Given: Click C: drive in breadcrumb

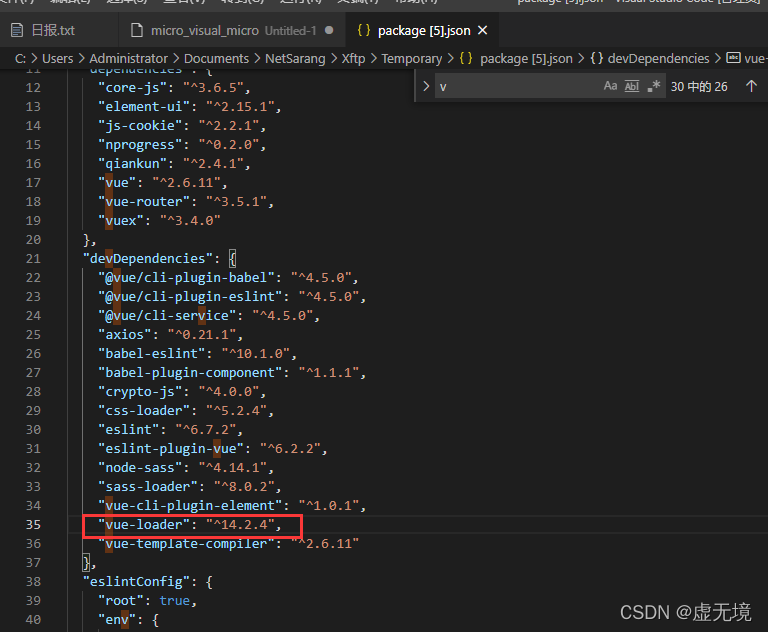Looking at the screenshot, I should click(20, 59).
